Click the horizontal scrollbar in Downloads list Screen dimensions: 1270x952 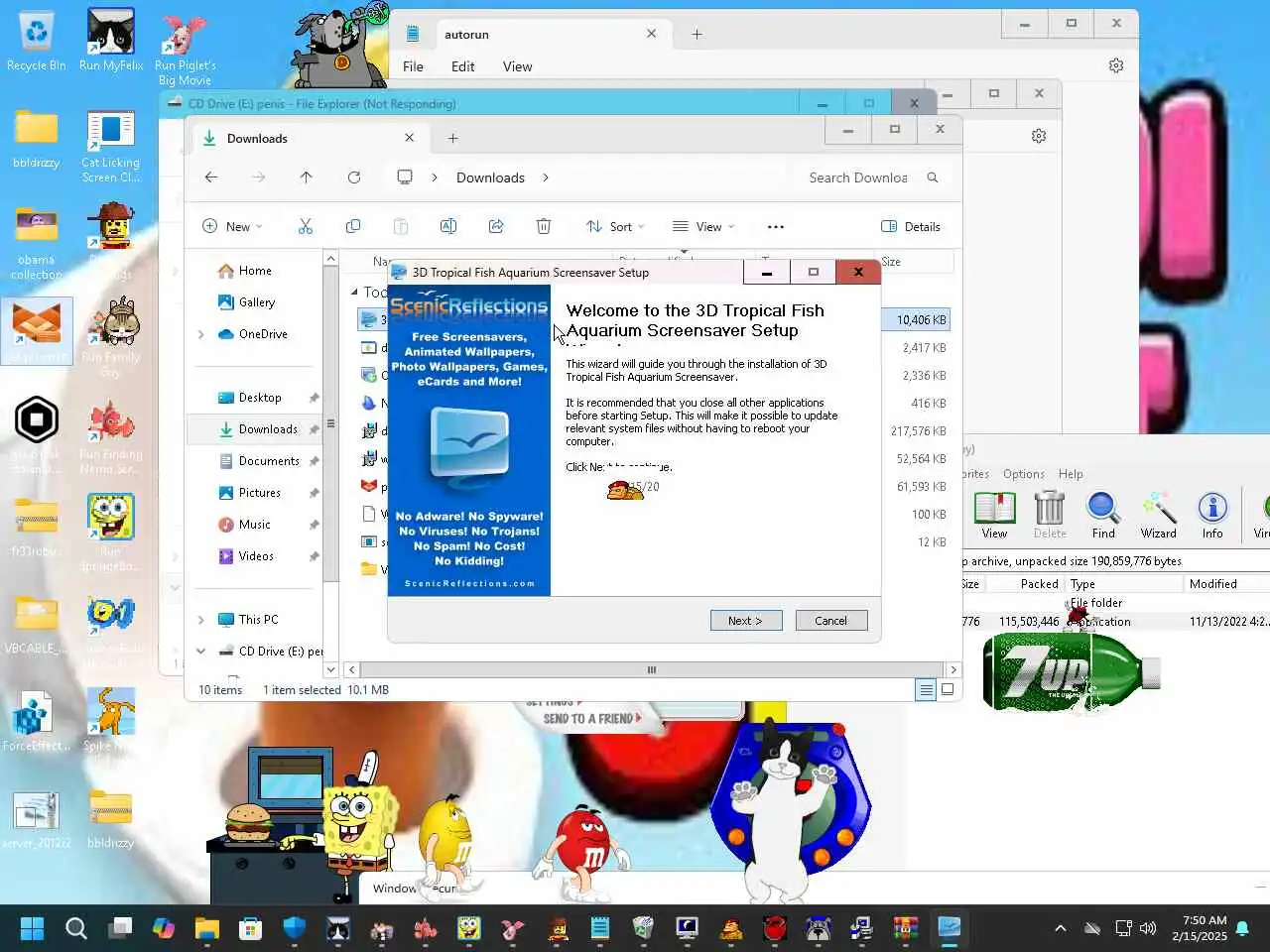coord(652,670)
